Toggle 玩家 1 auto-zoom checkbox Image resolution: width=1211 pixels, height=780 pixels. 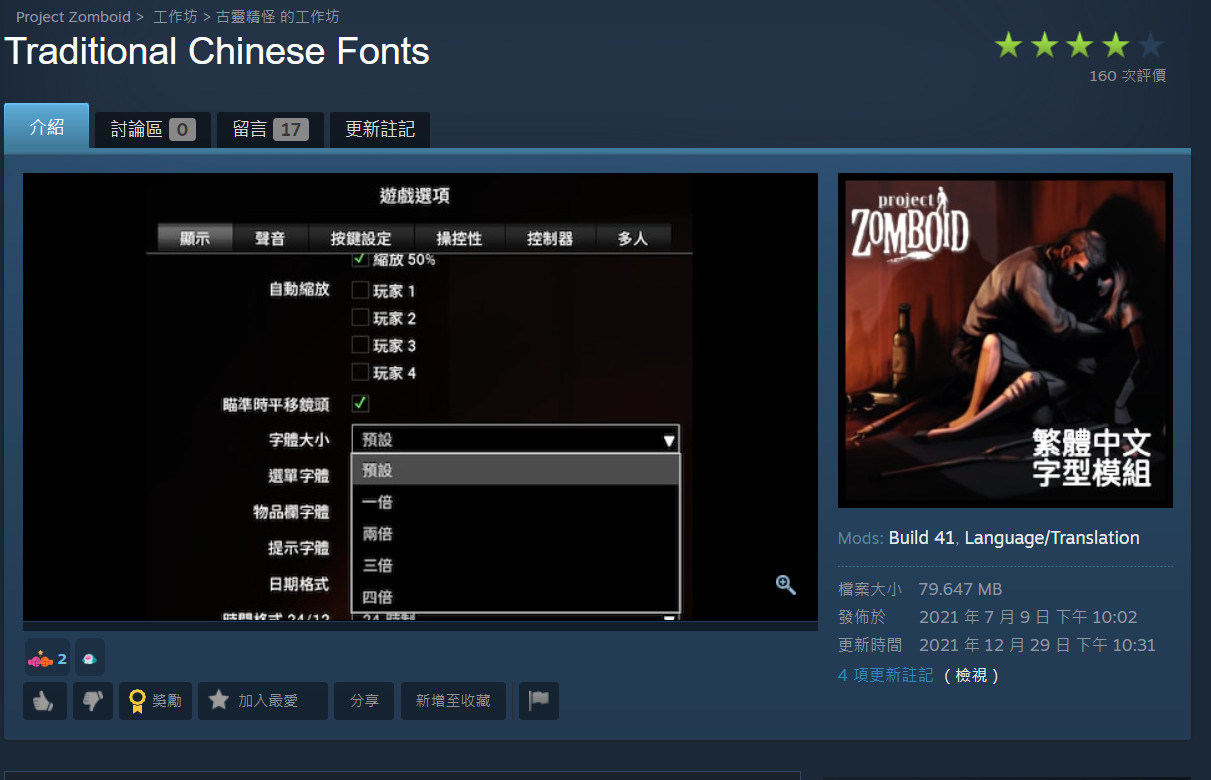pos(361,291)
